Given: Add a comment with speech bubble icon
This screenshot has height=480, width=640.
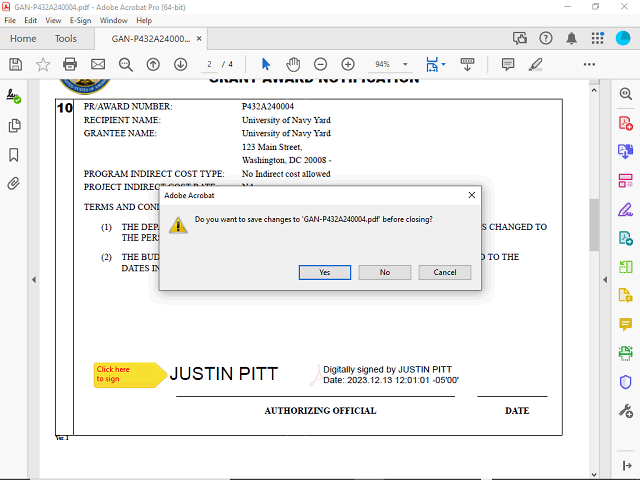Looking at the screenshot, I should [508, 64].
